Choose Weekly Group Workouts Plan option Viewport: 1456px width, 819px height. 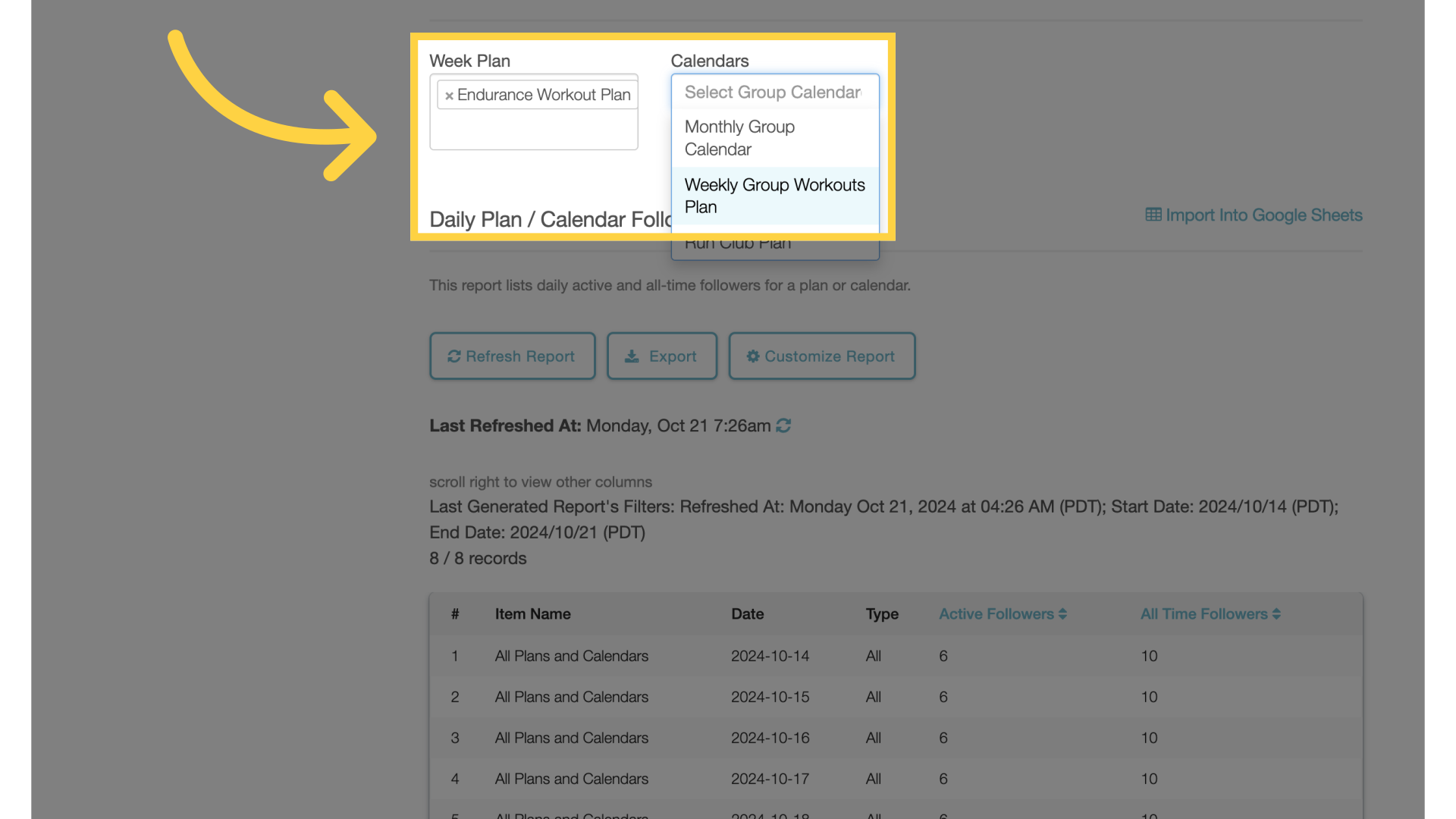point(774,196)
